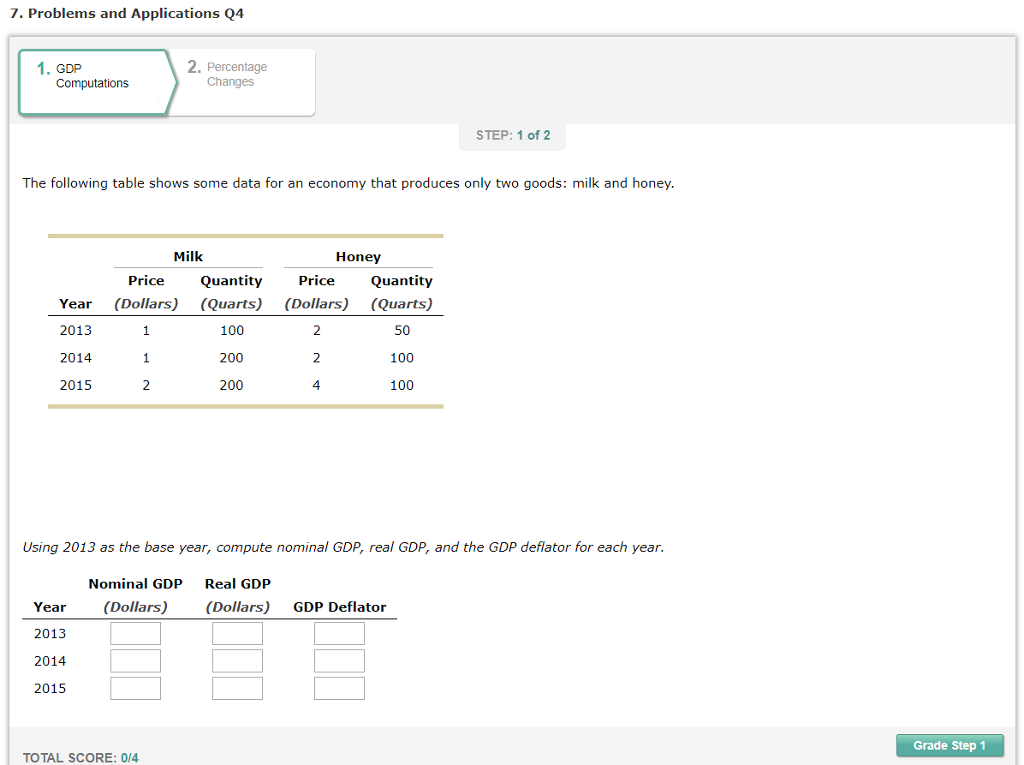Select the Honey column header in the table
The width and height of the screenshot is (1024, 765).
click(x=357, y=256)
